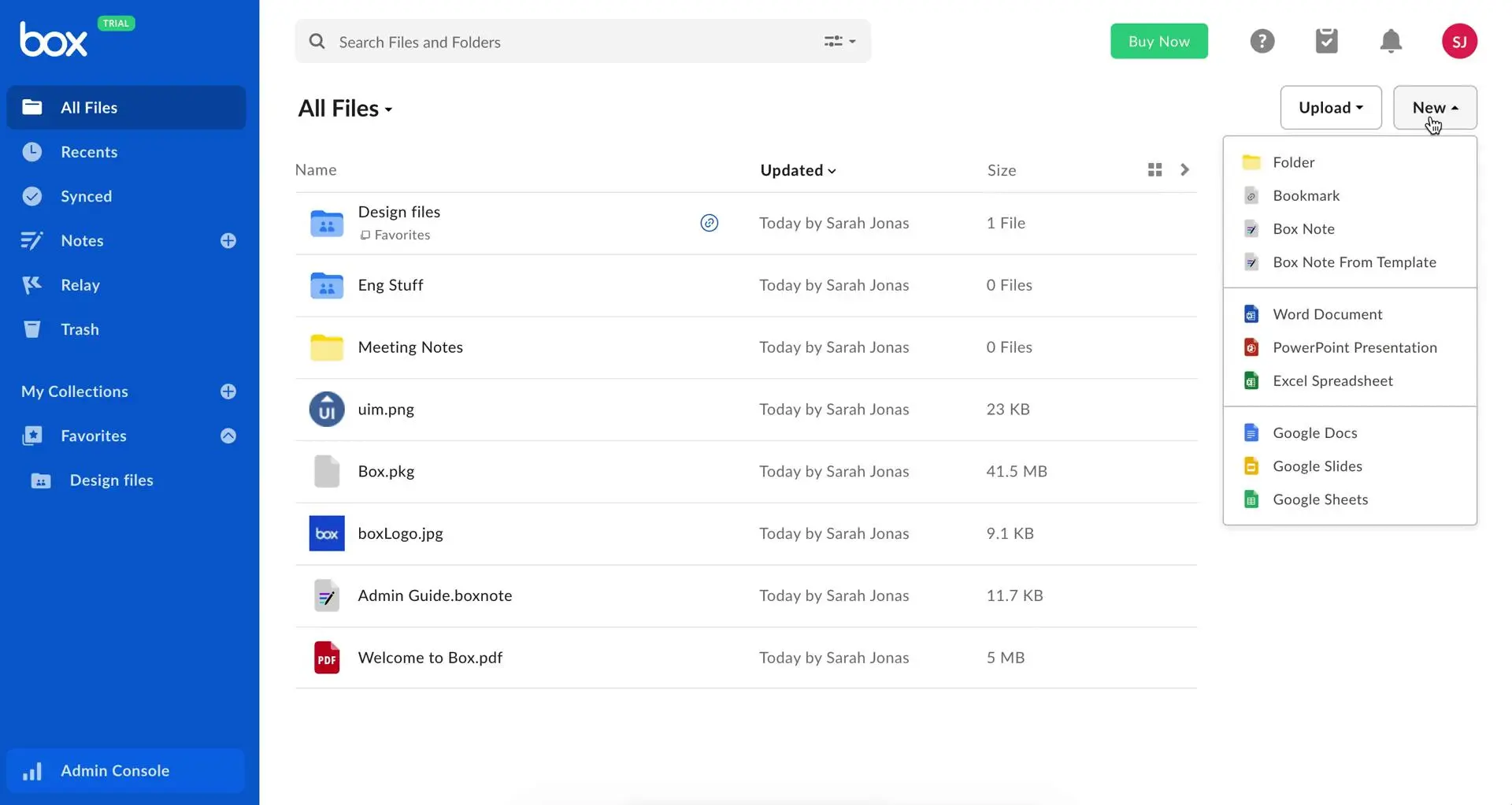1512x805 pixels.
Task: Open the notifications bell
Action: [1391, 41]
